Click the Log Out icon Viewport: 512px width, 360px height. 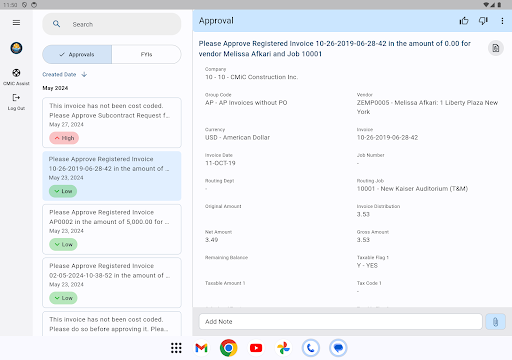point(16,97)
